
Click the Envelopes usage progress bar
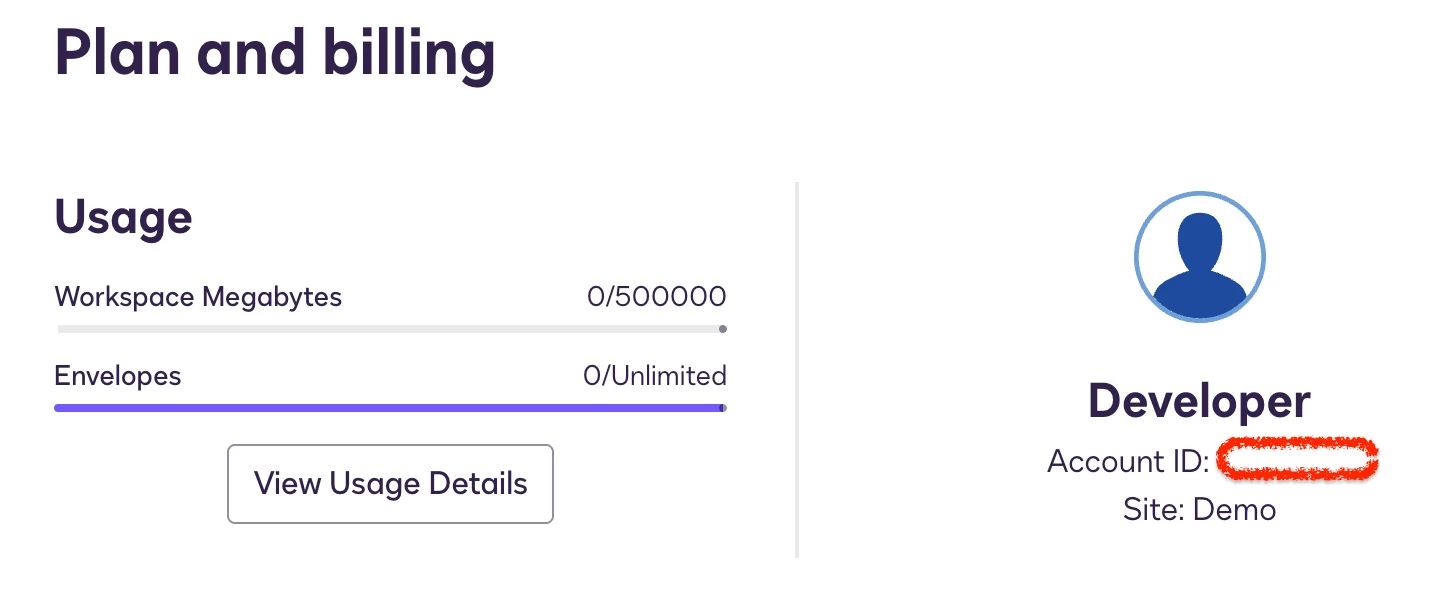point(390,408)
